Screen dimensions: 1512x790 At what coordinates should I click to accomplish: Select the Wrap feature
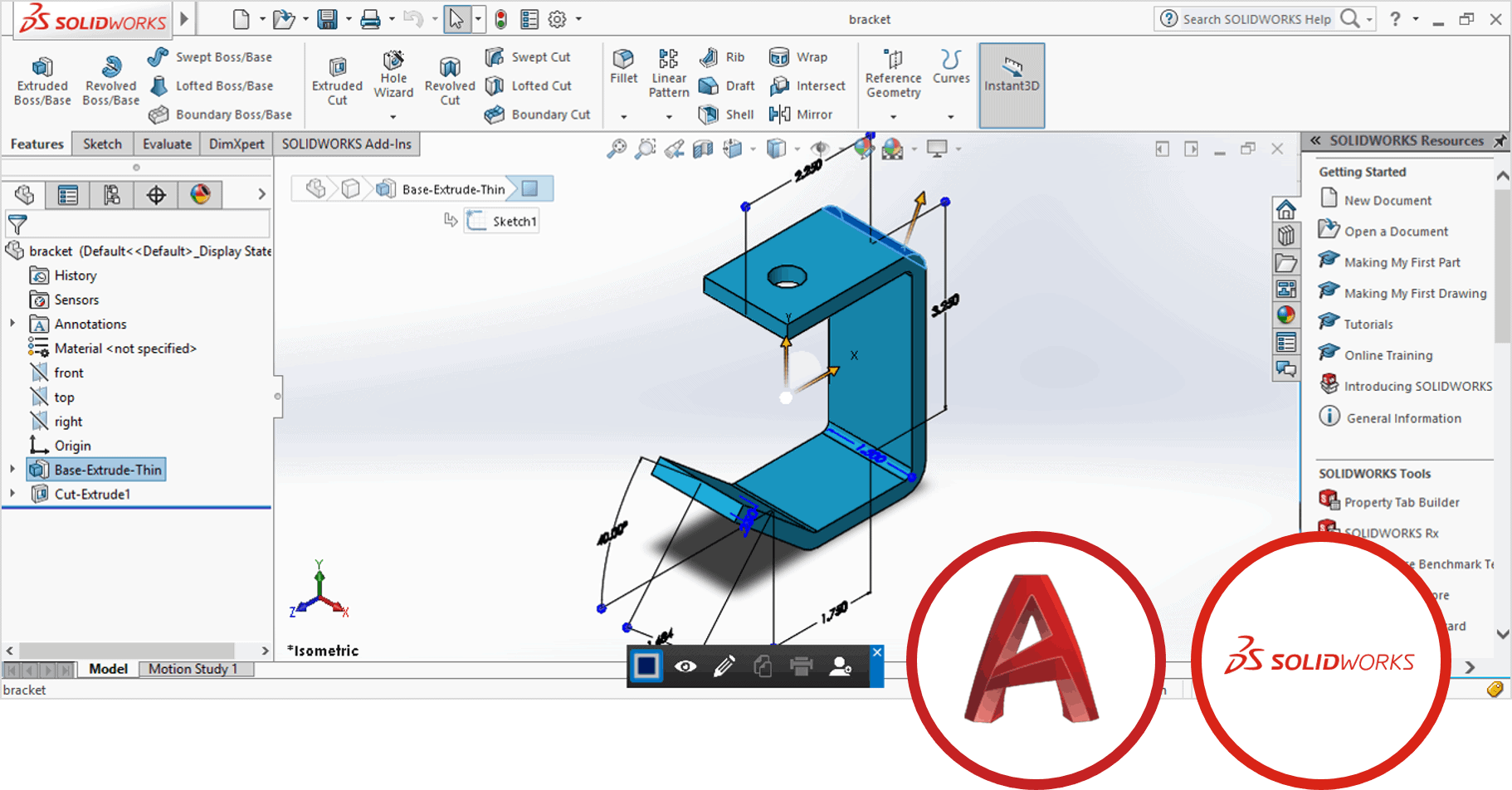(x=798, y=57)
